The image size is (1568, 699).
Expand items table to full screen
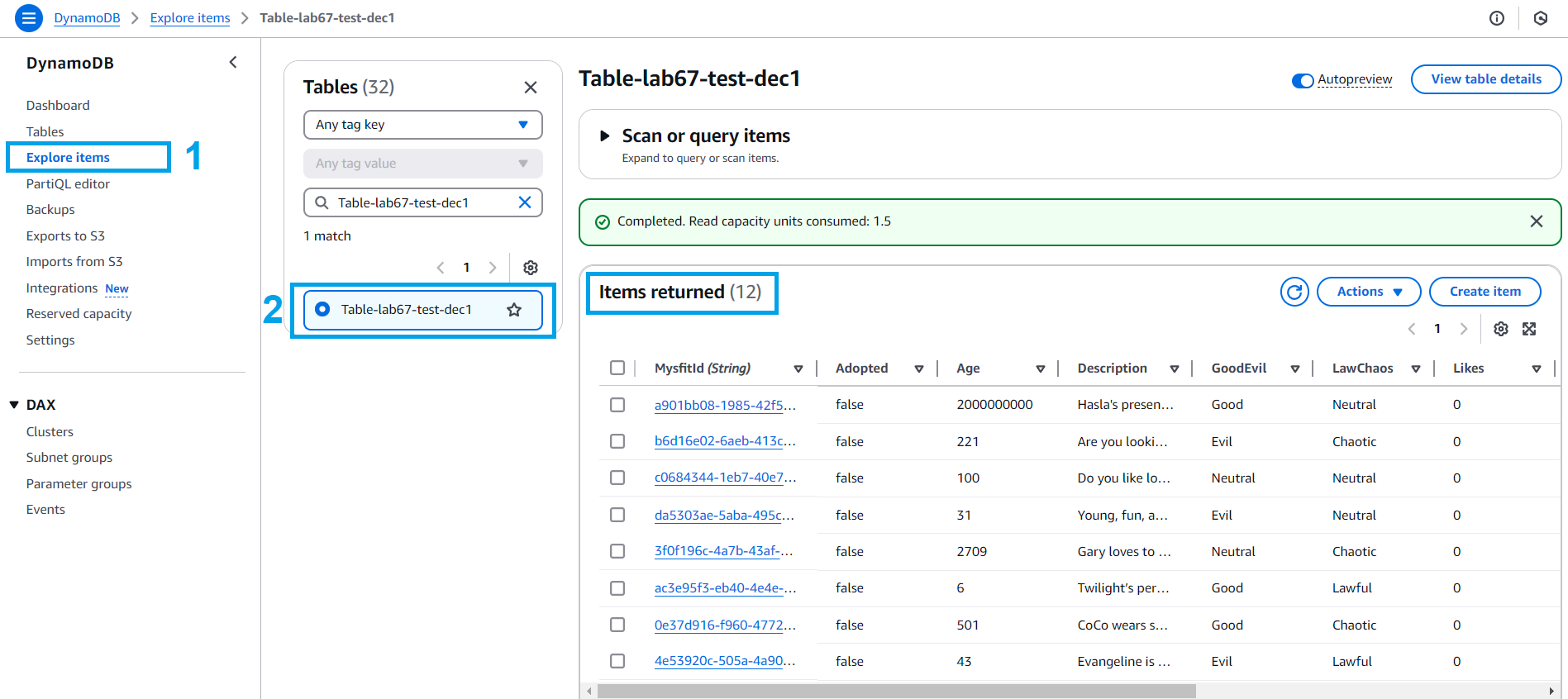click(x=1529, y=329)
